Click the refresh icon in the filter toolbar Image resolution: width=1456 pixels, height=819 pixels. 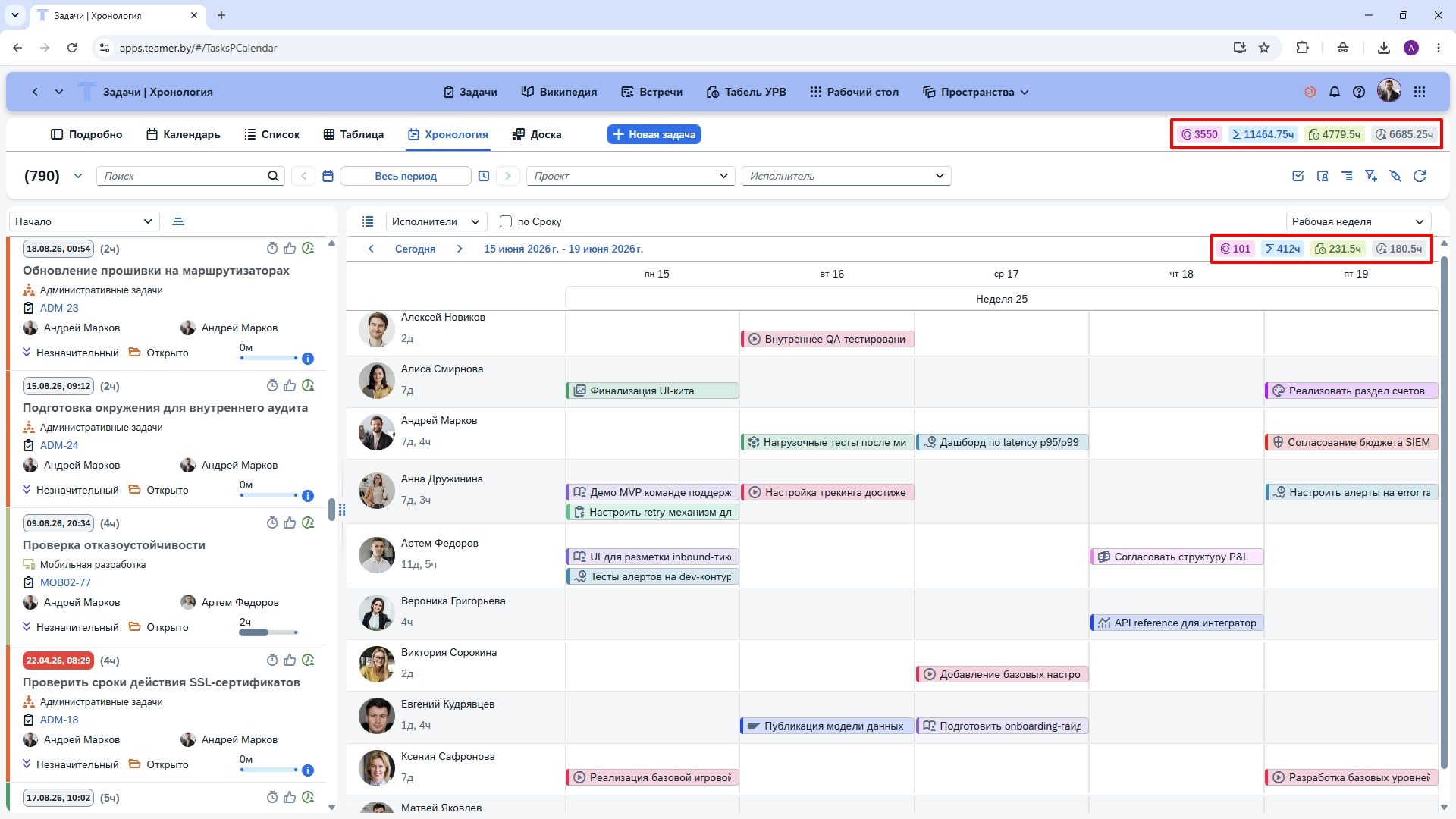[1420, 176]
